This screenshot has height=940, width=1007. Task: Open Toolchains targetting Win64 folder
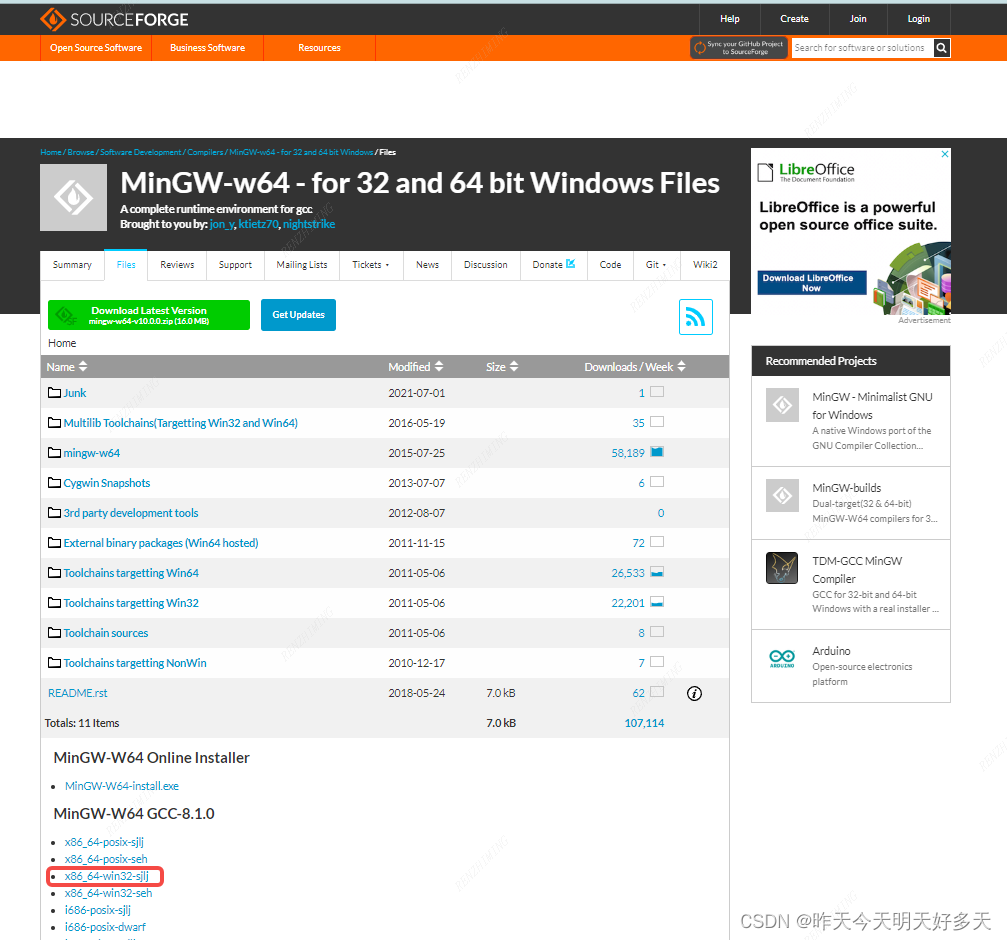(131, 573)
